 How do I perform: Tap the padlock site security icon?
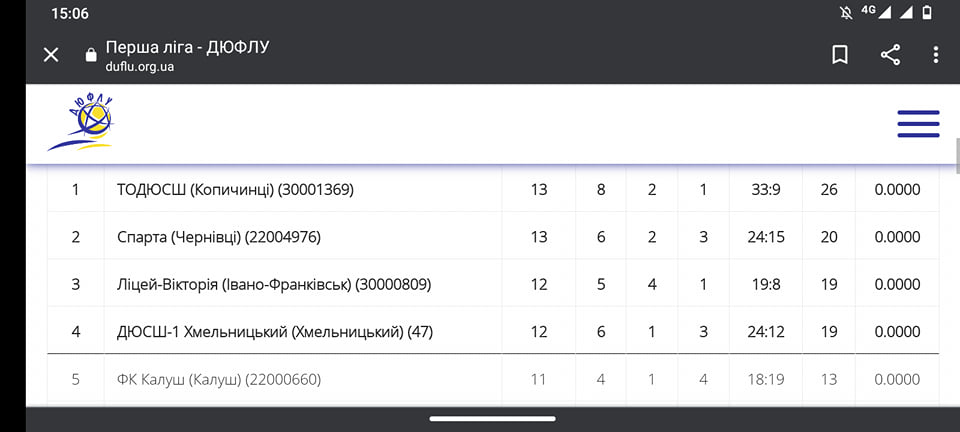(91, 55)
